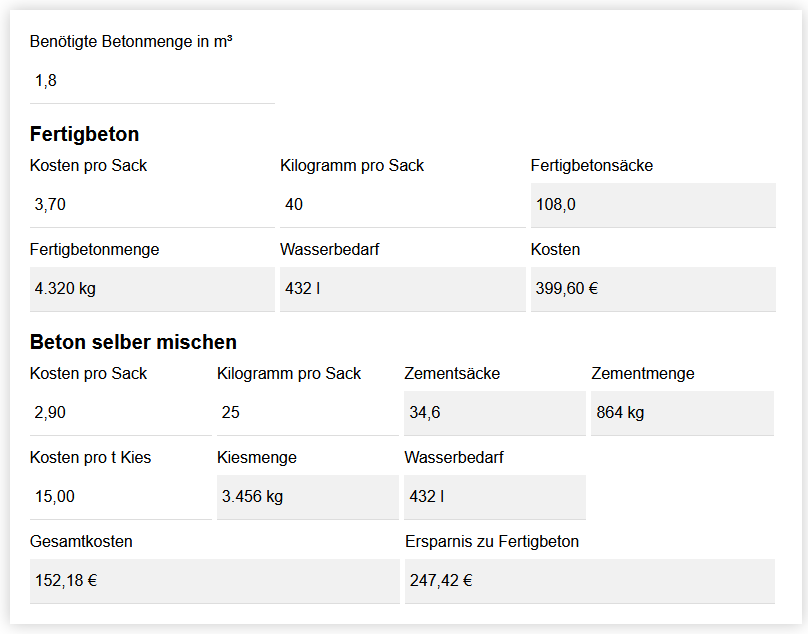The height and width of the screenshot is (634, 808).
Task: Select the Fertigbetonsäcke result field
Action: [x=653, y=205]
